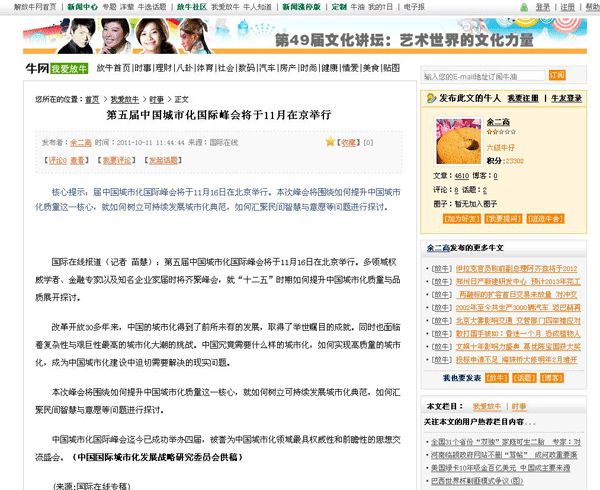Open 解放牛网首页 in the top bar
Image resolution: width=600 pixels, height=490 pixels.
tap(35, 7)
